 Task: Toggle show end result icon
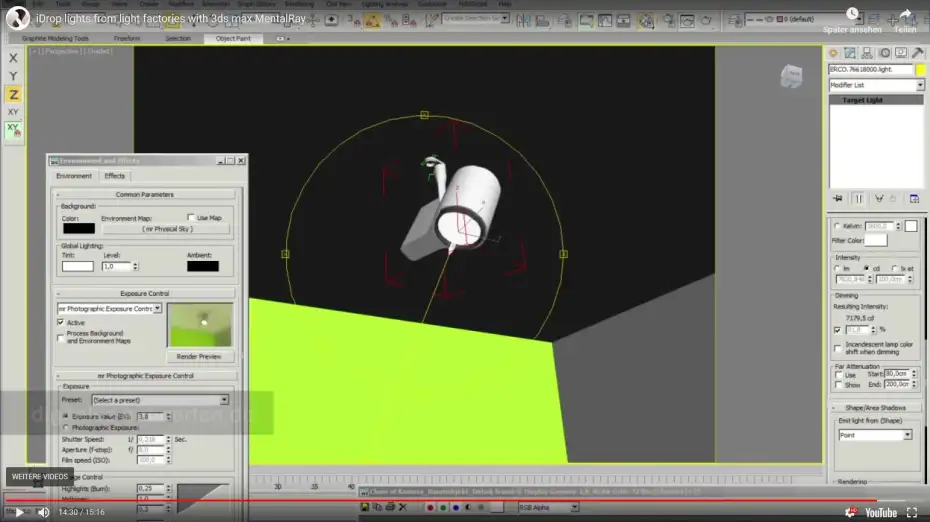click(858, 199)
